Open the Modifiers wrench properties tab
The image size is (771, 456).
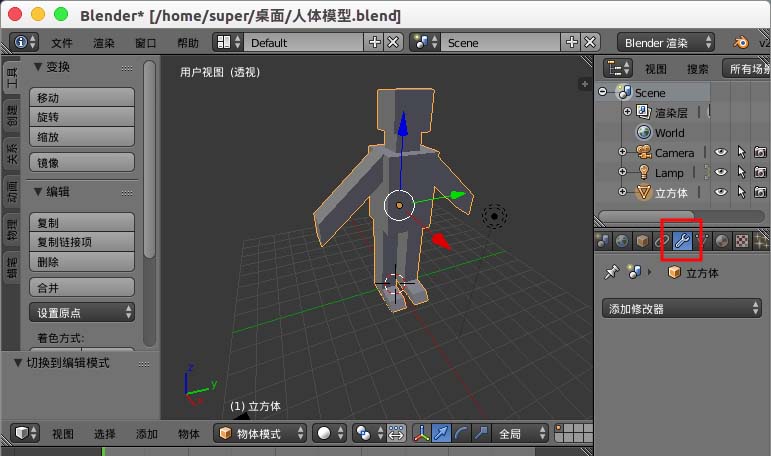point(682,241)
